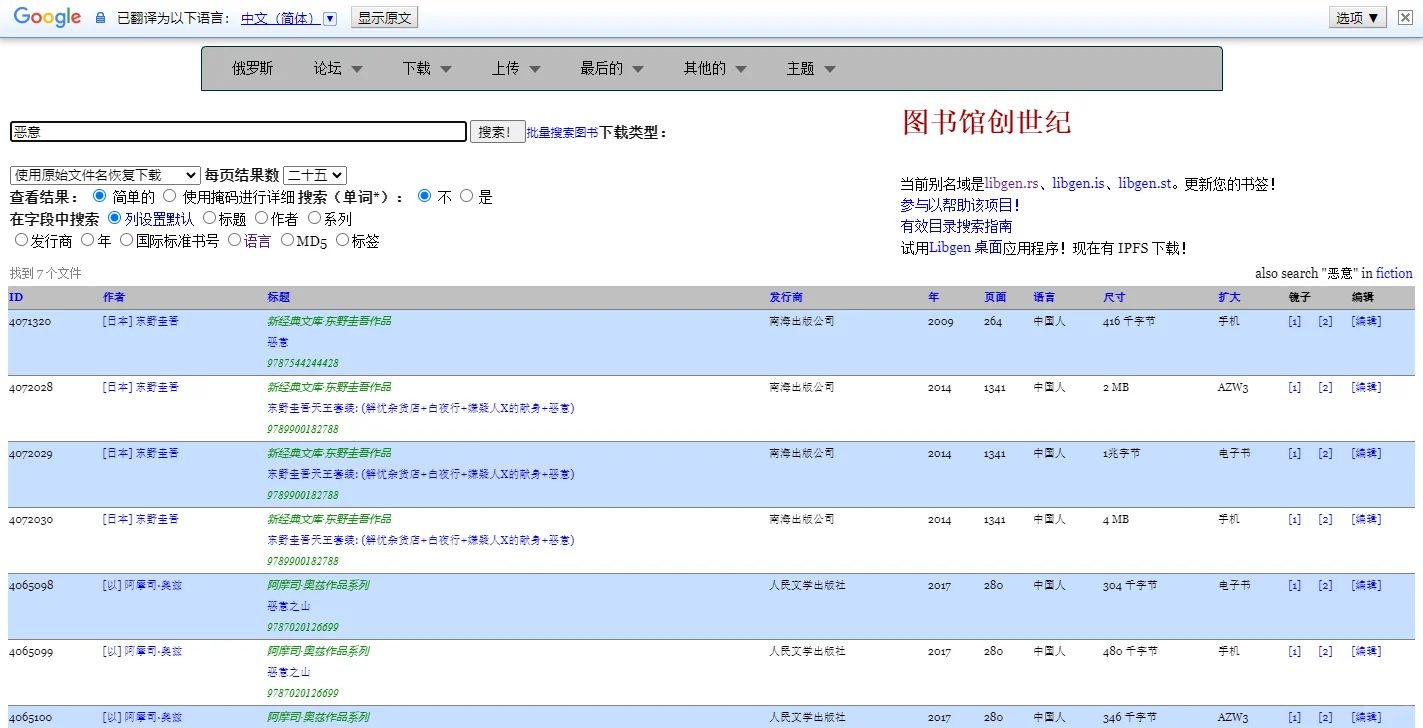This screenshot has width=1423, height=728.
Task: Select the 国际标准书号 search field radio
Action: (x=126, y=239)
